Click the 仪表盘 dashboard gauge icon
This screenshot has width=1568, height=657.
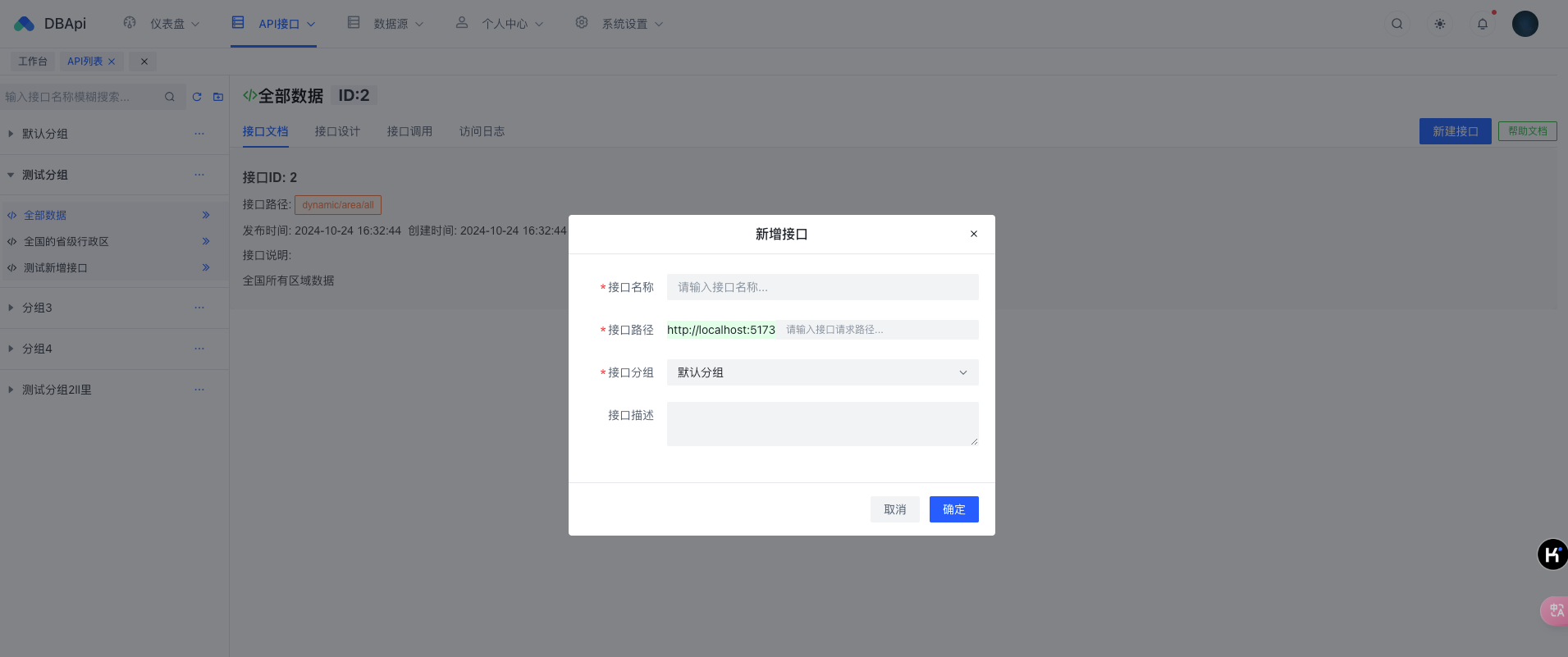pos(130,22)
